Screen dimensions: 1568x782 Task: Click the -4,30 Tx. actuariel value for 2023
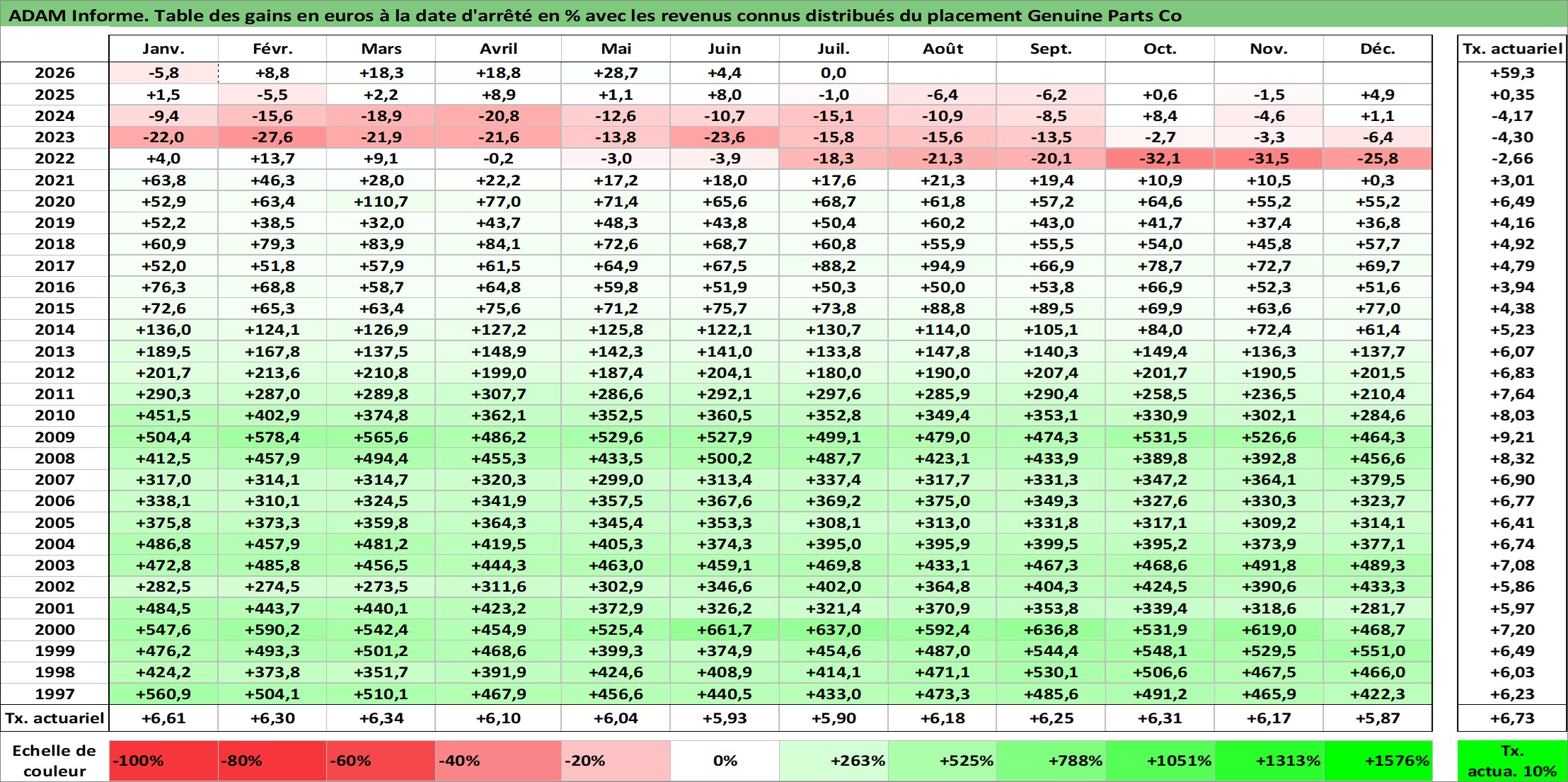(x=1512, y=137)
